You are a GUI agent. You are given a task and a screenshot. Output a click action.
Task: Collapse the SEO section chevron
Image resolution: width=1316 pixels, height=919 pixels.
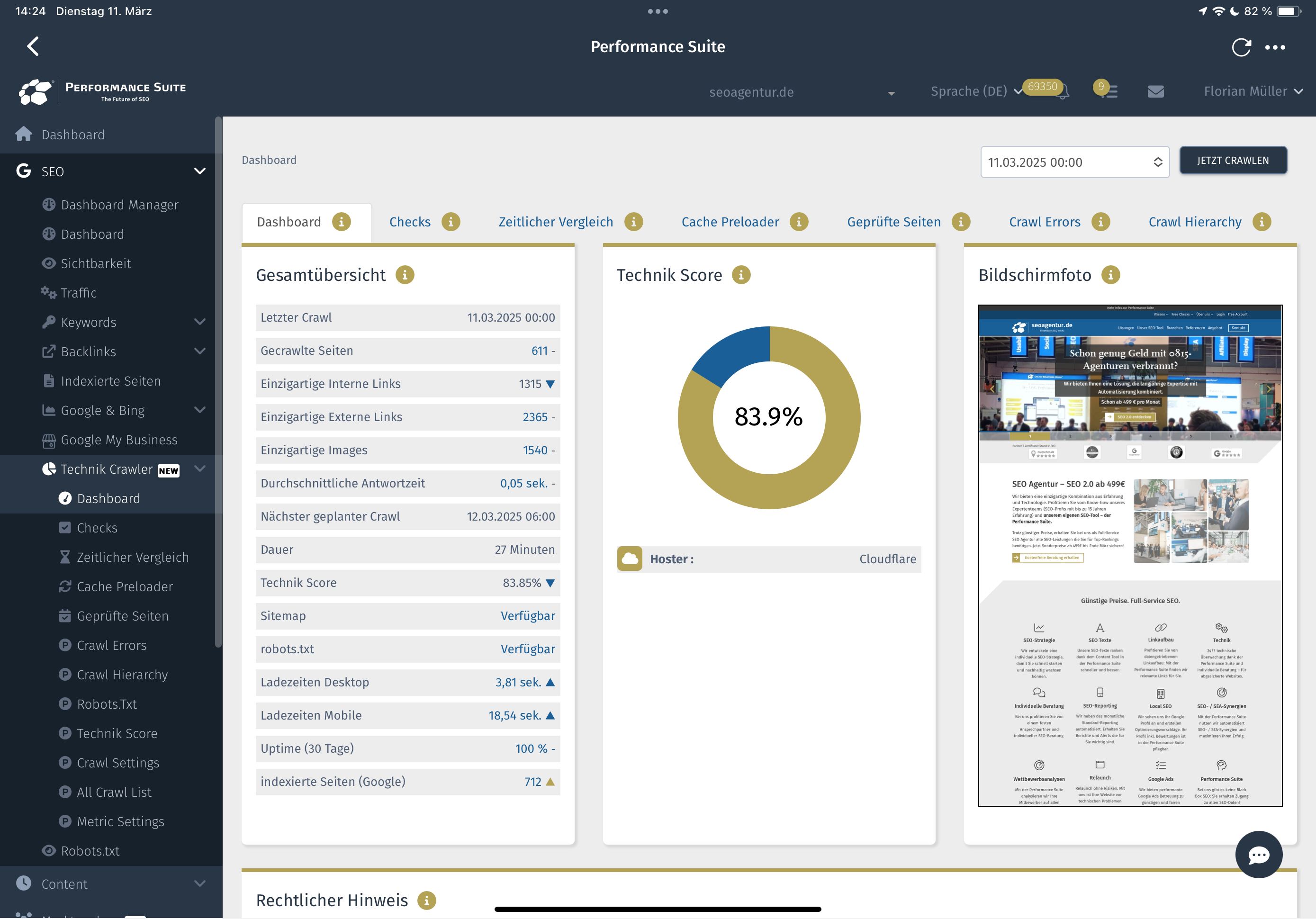point(199,171)
